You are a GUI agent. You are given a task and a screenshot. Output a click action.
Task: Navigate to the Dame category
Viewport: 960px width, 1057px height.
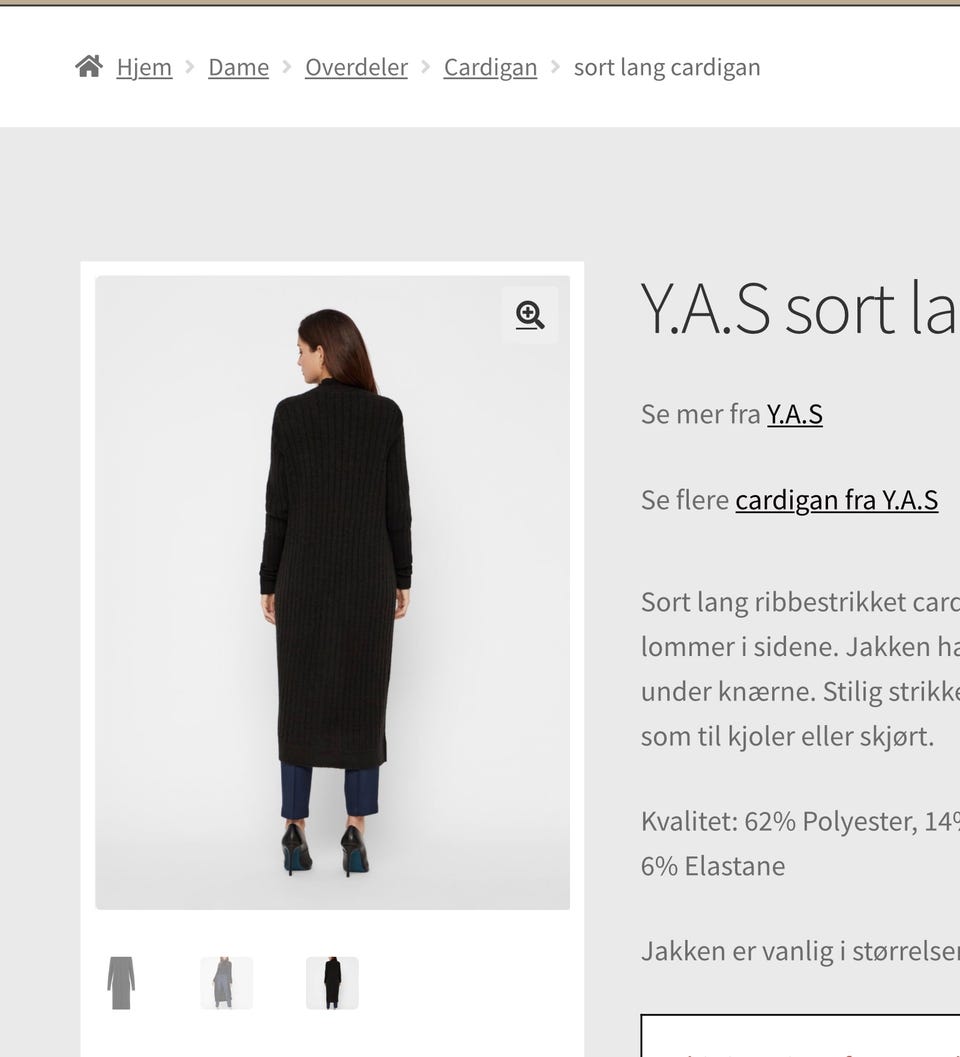pos(238,67)
